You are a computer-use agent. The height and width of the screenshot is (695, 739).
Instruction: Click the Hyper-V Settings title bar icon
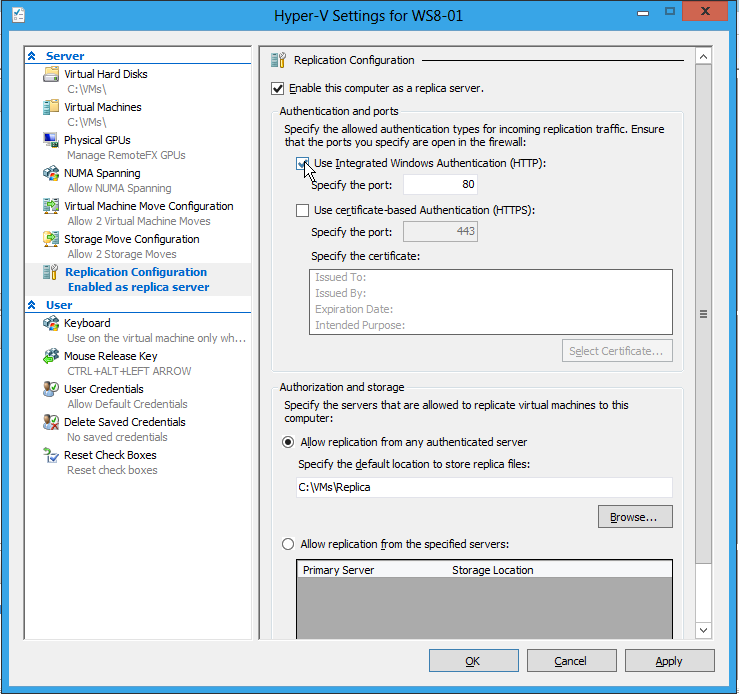(x=19, y=15)
